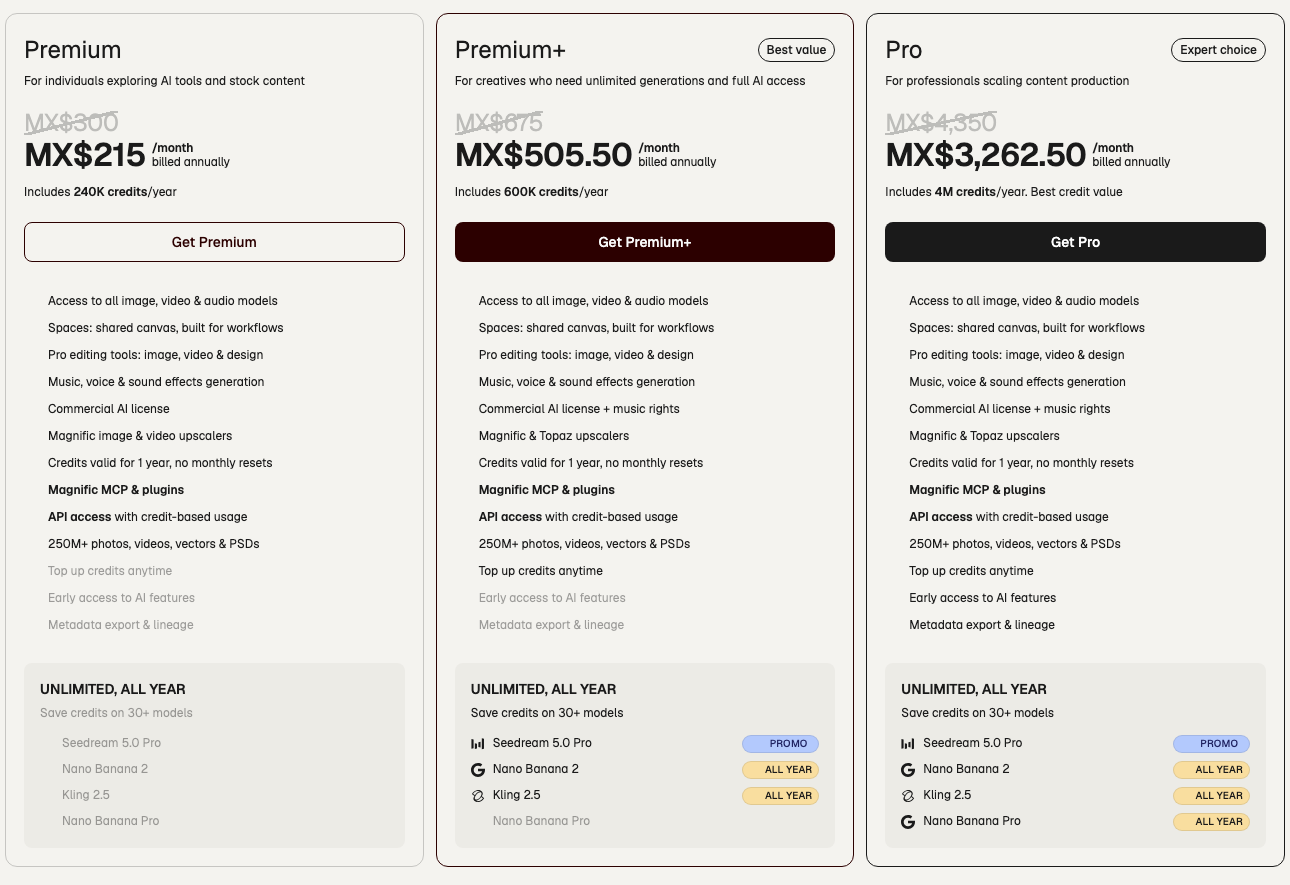Click Seedream 5.0 Pro icon in Pro plan
1290x885 pixels.
tap(908, 744)
